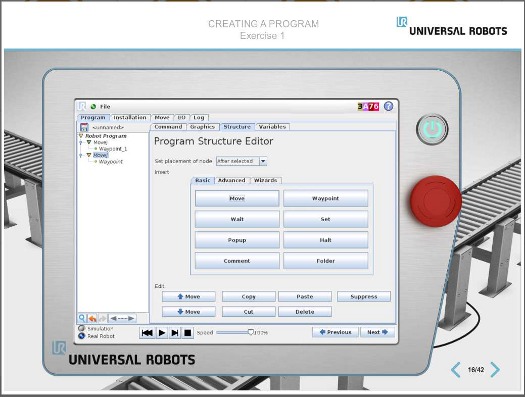
Task: Open the node placement dropdown arrow
Action: coord(263,161)
